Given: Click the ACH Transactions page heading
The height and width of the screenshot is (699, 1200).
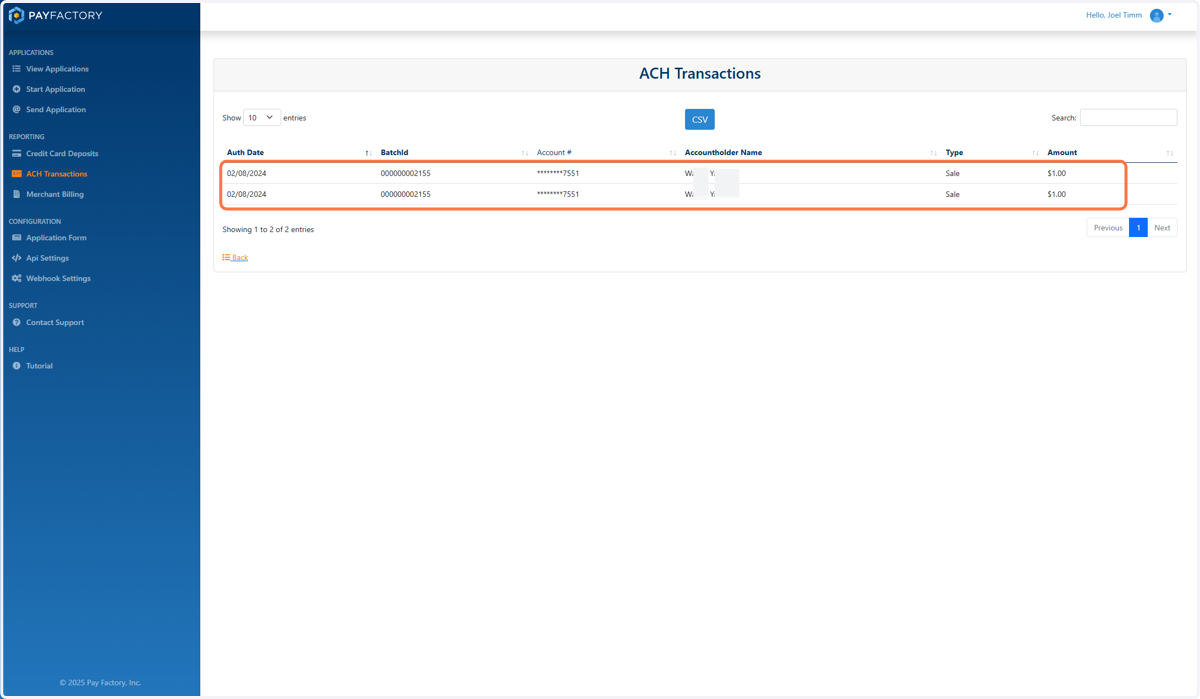Looking at the screenshot, I should [700, 74].
